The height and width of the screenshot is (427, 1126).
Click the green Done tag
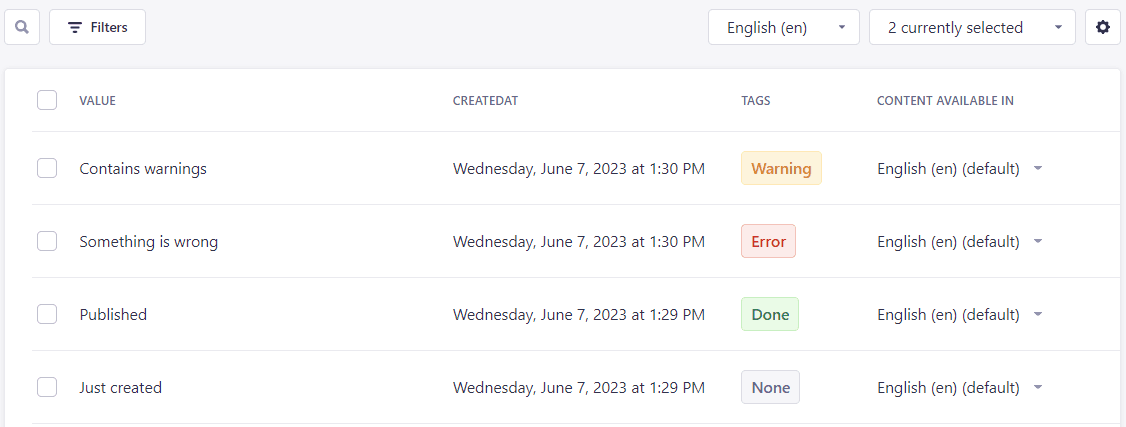coord(770,314)
